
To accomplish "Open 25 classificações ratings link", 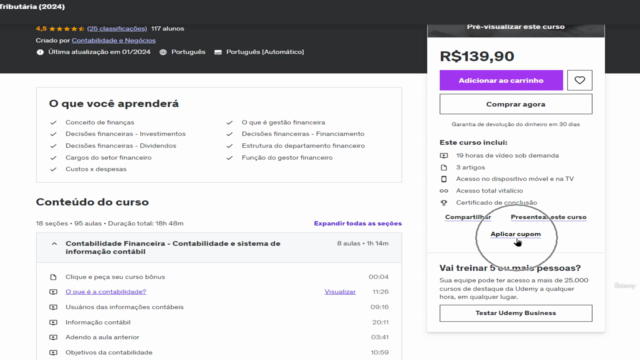I will 117,29.
